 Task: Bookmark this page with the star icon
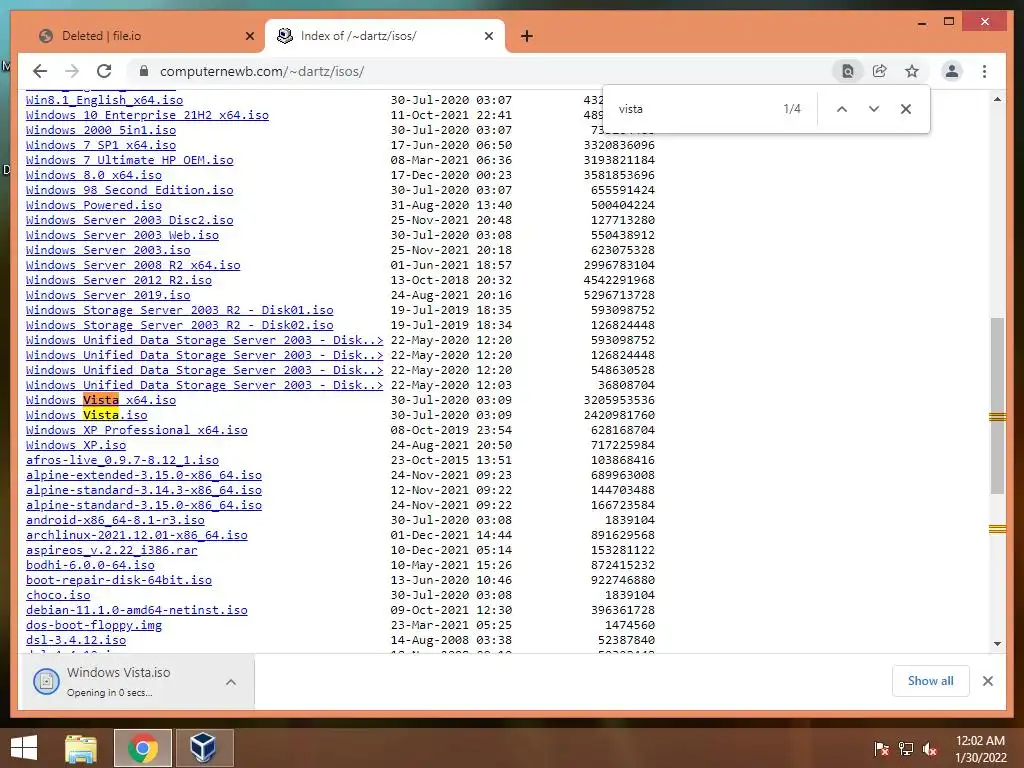click(912, 71)
